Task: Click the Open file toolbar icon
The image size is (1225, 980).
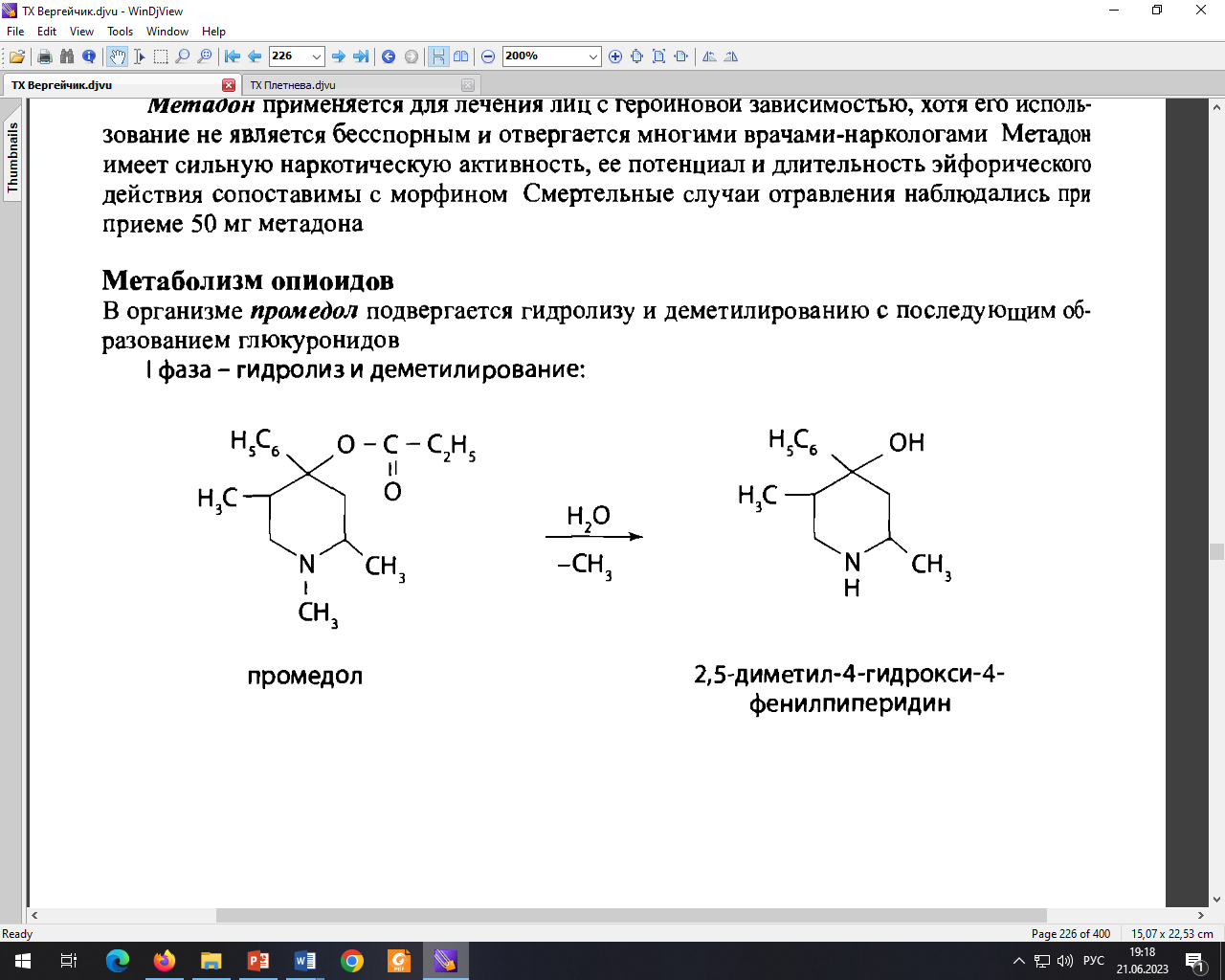Action: 17,56
